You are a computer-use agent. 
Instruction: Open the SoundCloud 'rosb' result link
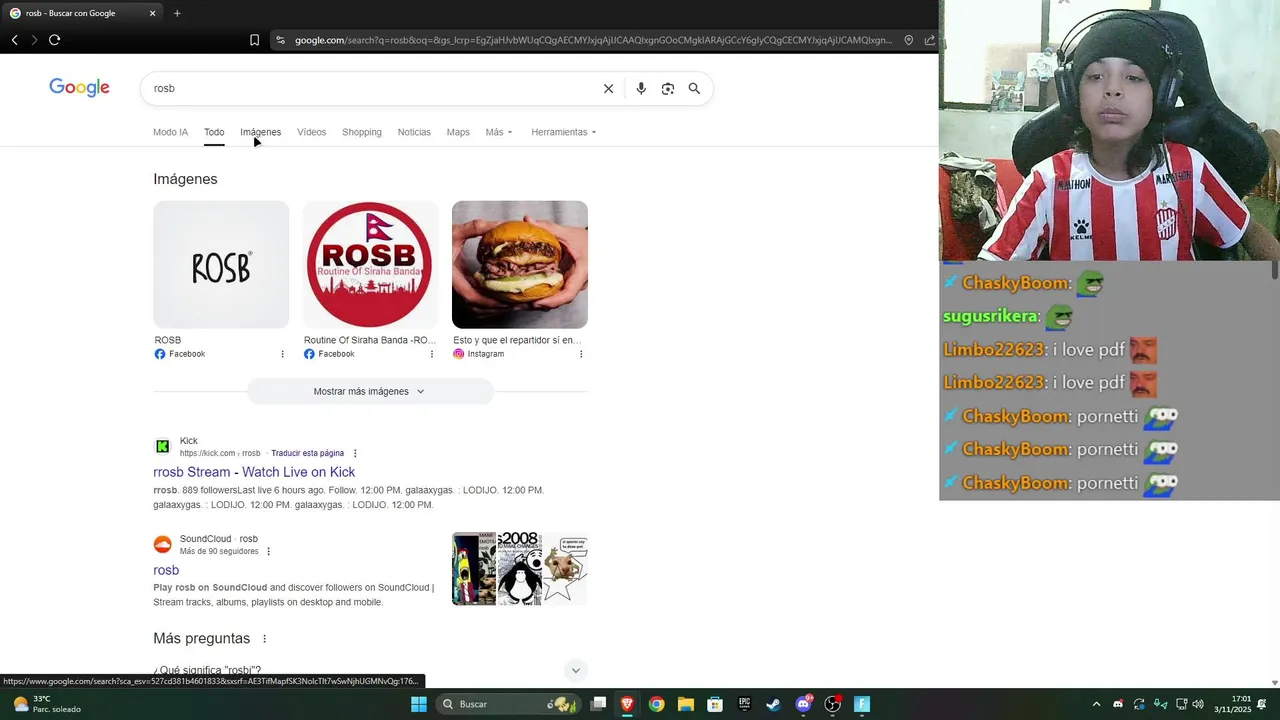pyautogui.click(x=166, y=570)
